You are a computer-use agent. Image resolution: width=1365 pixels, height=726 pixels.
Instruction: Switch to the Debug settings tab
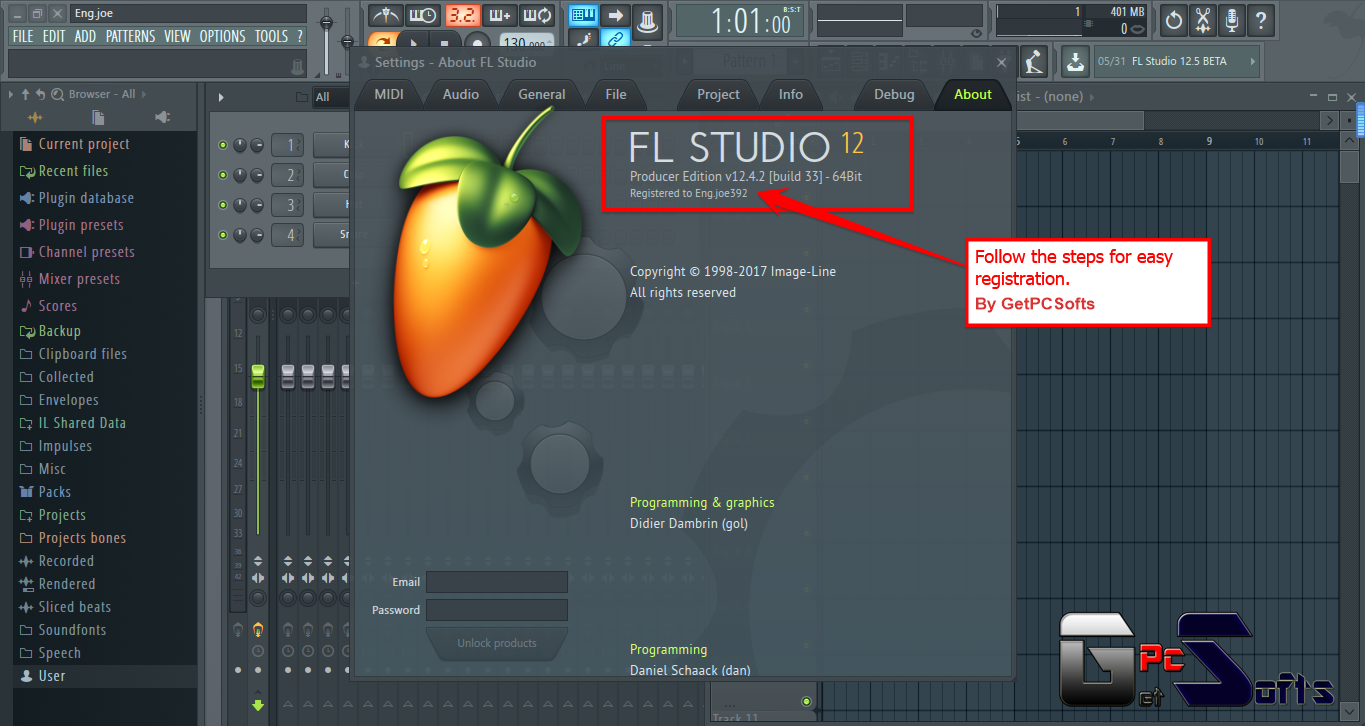pyautogui.click(x=894, y=94)
